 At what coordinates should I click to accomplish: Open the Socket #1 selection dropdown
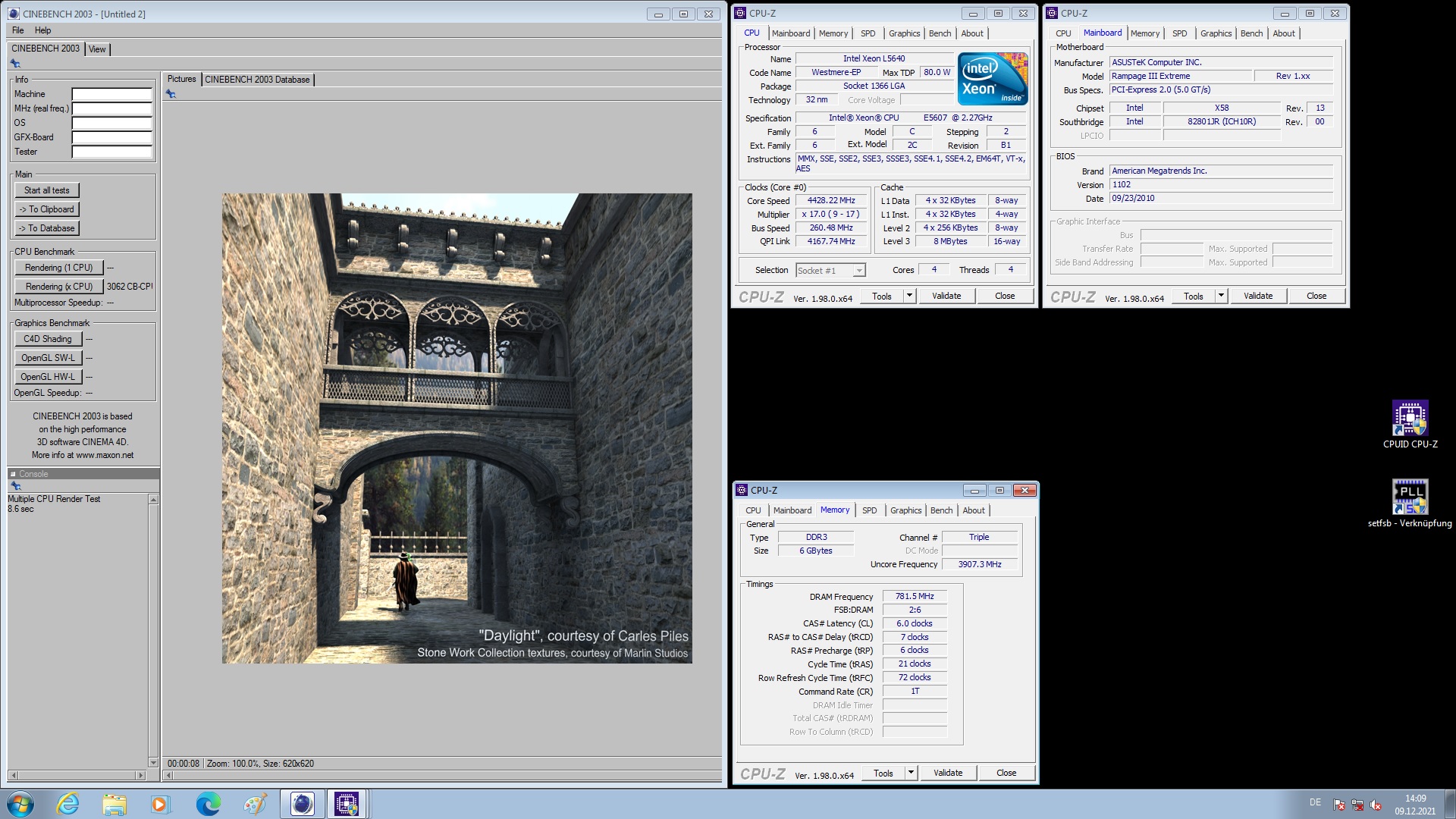point(830,271)
